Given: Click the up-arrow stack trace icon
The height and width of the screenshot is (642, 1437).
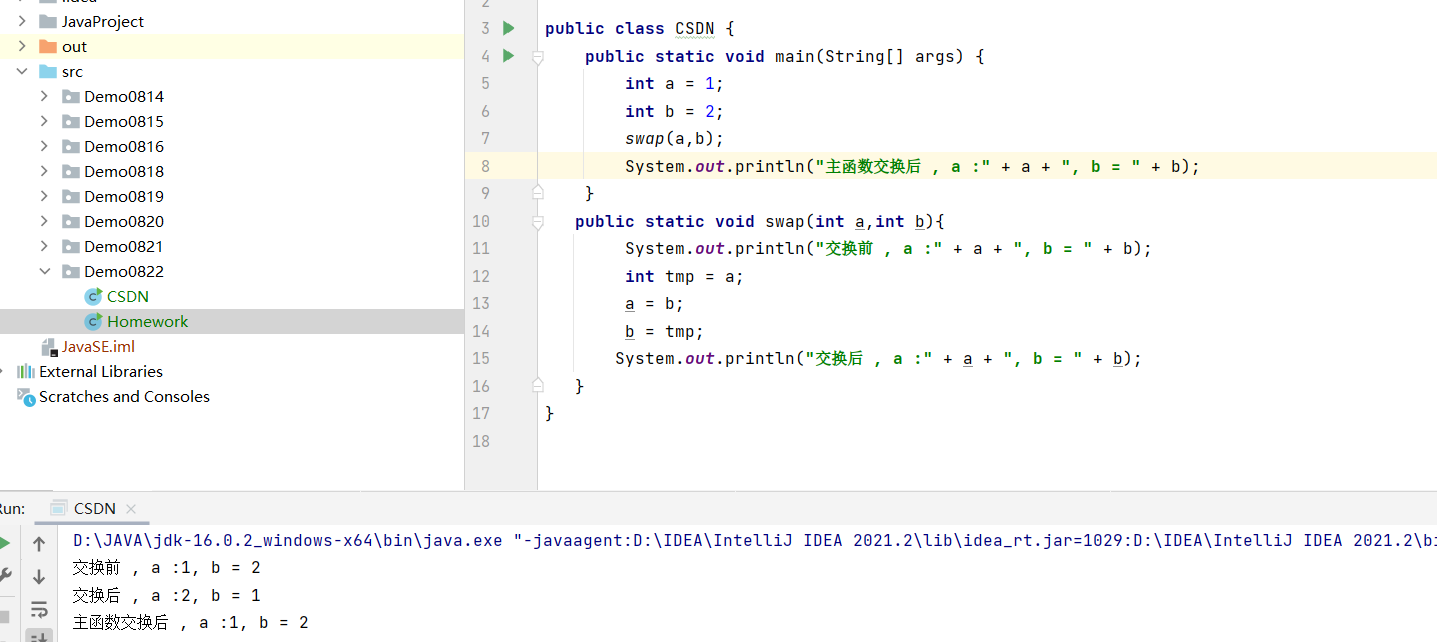Looking at the screenshot, I should click(x=39, y=544).
